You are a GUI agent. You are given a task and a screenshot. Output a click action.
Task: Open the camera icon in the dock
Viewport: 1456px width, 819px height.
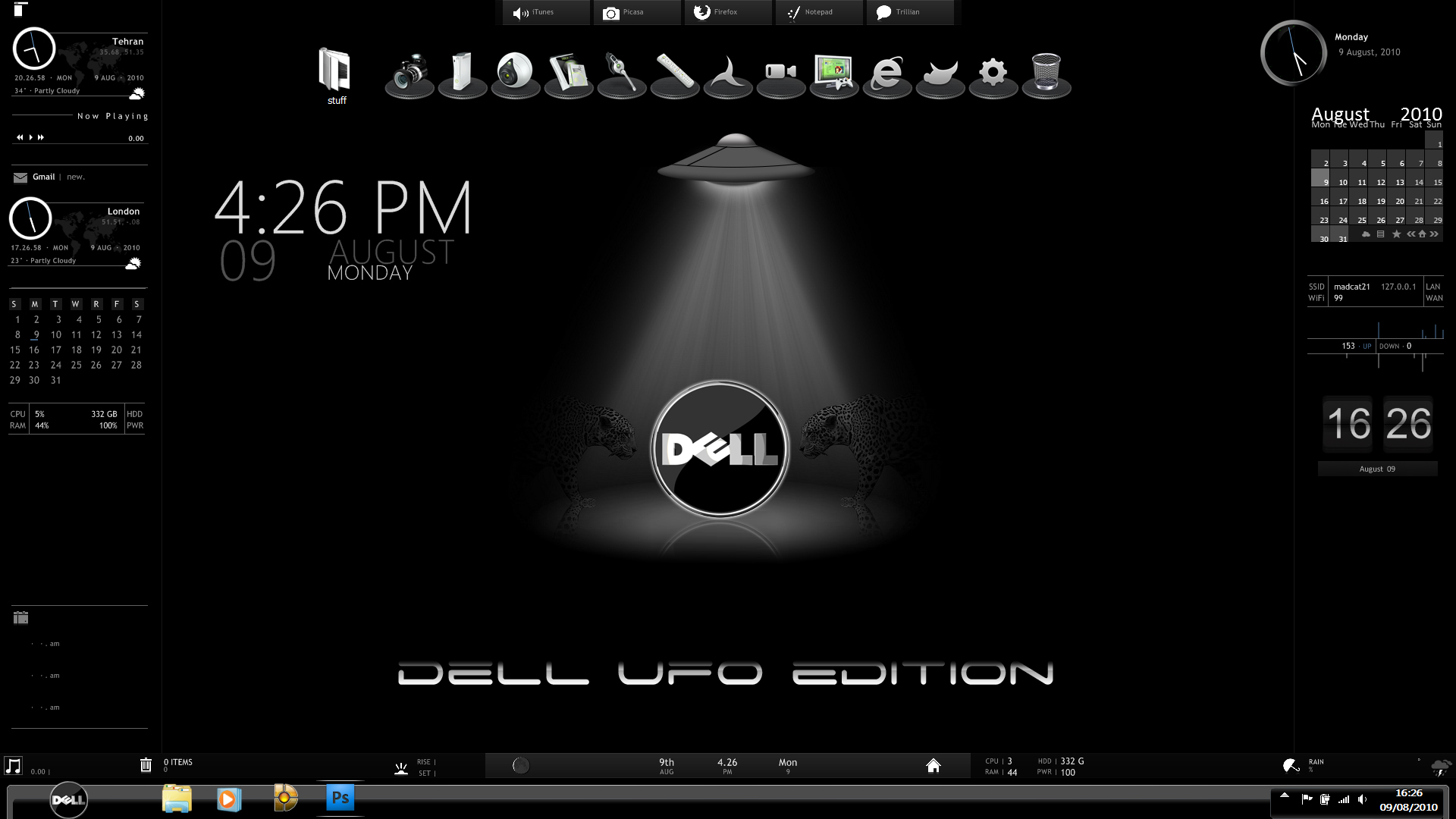410,72
